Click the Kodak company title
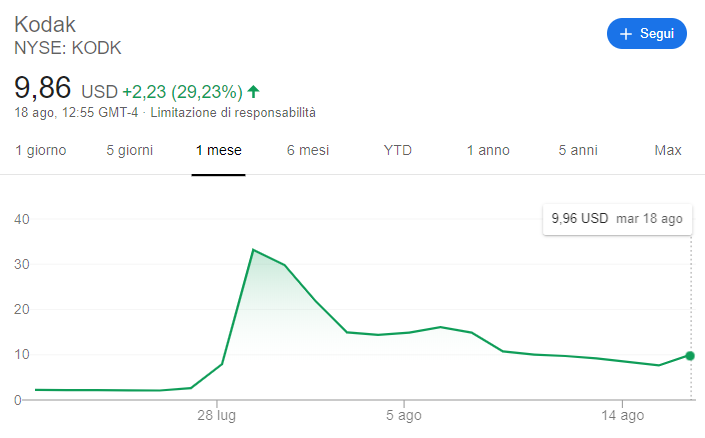Image resolution: width=705 pixels, height=438 pixels. coord(45,24)
